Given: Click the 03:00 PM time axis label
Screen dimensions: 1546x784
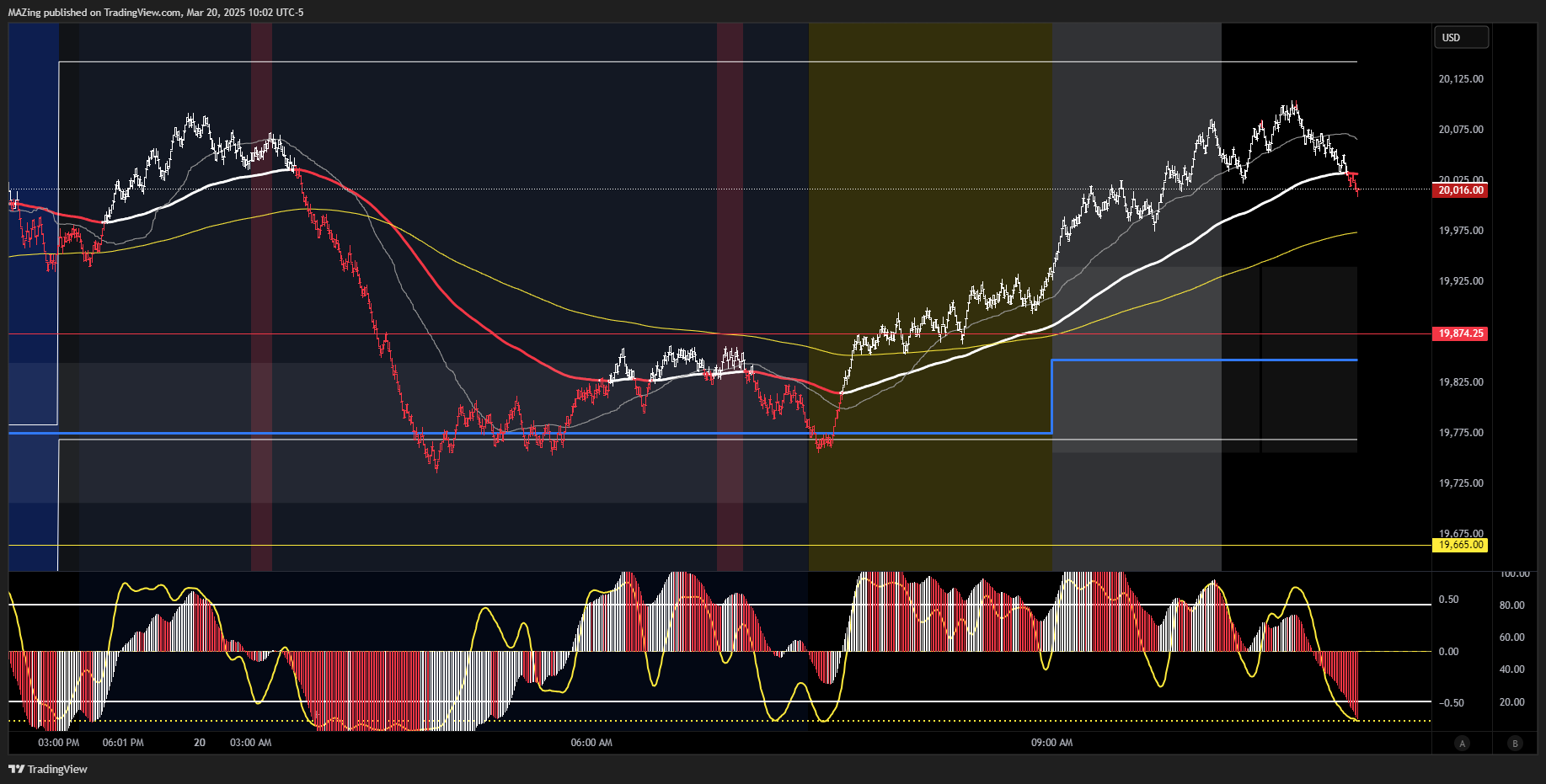Looking at the screenshot, I should click(59, 743).
